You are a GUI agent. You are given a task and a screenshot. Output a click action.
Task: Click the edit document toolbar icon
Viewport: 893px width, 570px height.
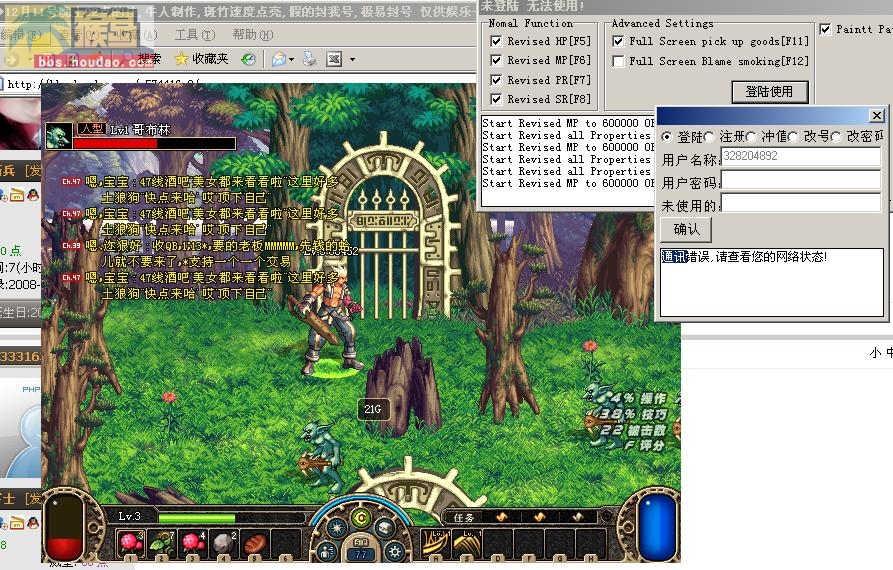[x=334, y=59]
